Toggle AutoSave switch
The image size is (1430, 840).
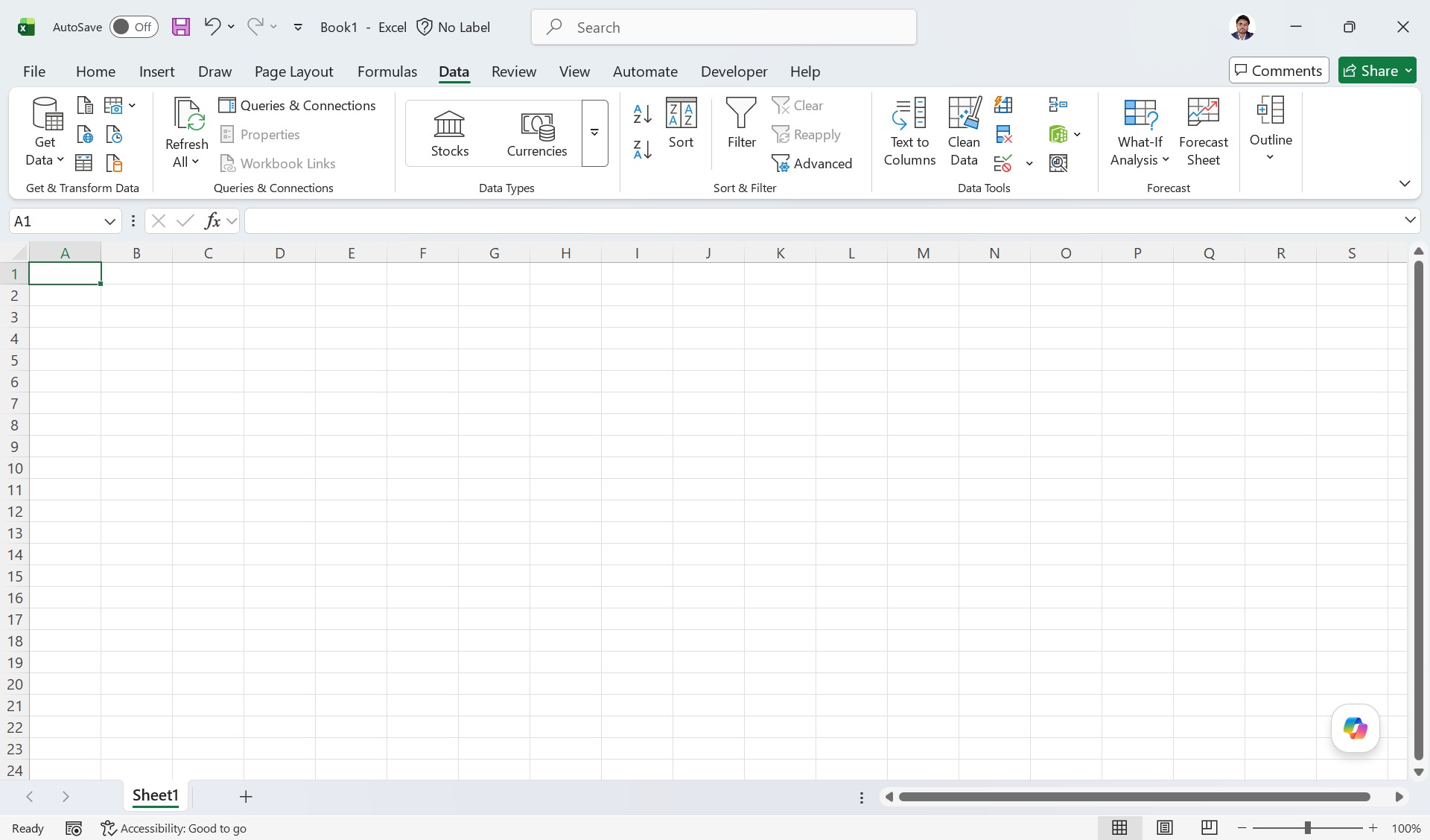[134, 27]
